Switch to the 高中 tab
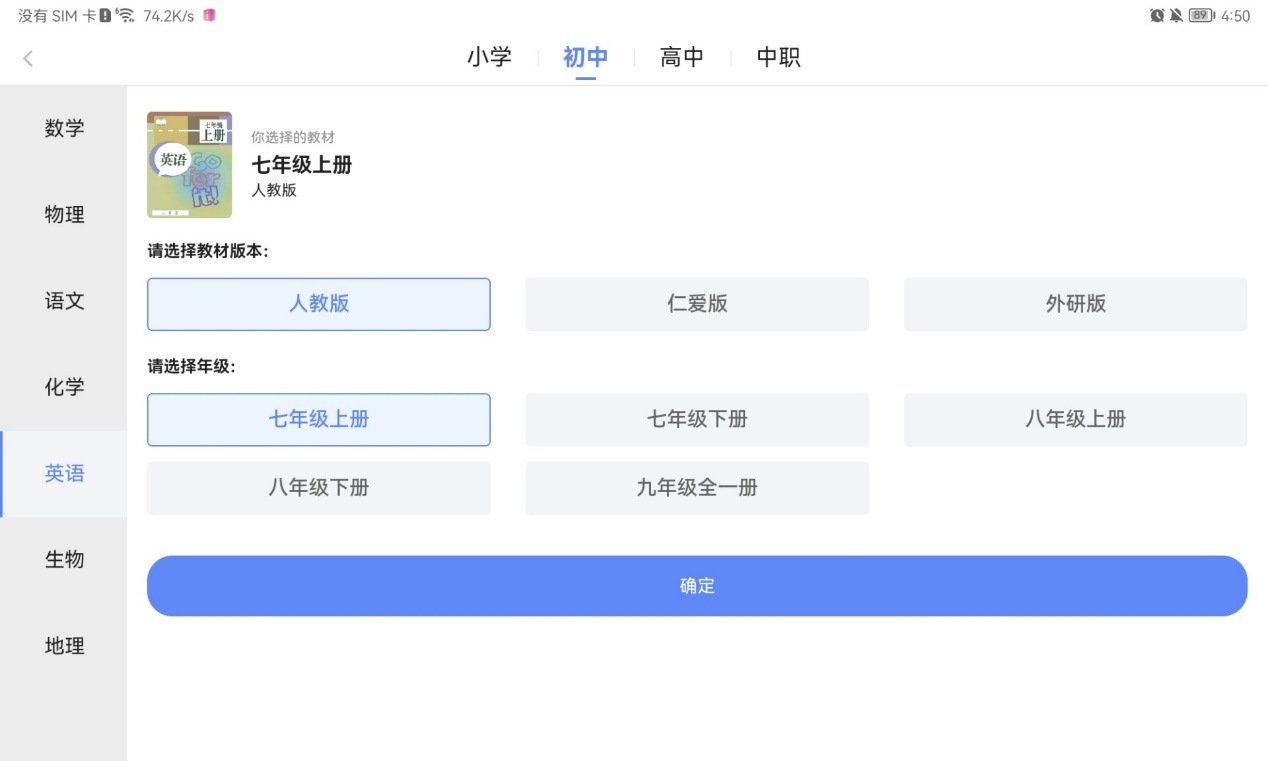Screen dimensions: 1268x761 pyautogui.click(x=681, y=57)
